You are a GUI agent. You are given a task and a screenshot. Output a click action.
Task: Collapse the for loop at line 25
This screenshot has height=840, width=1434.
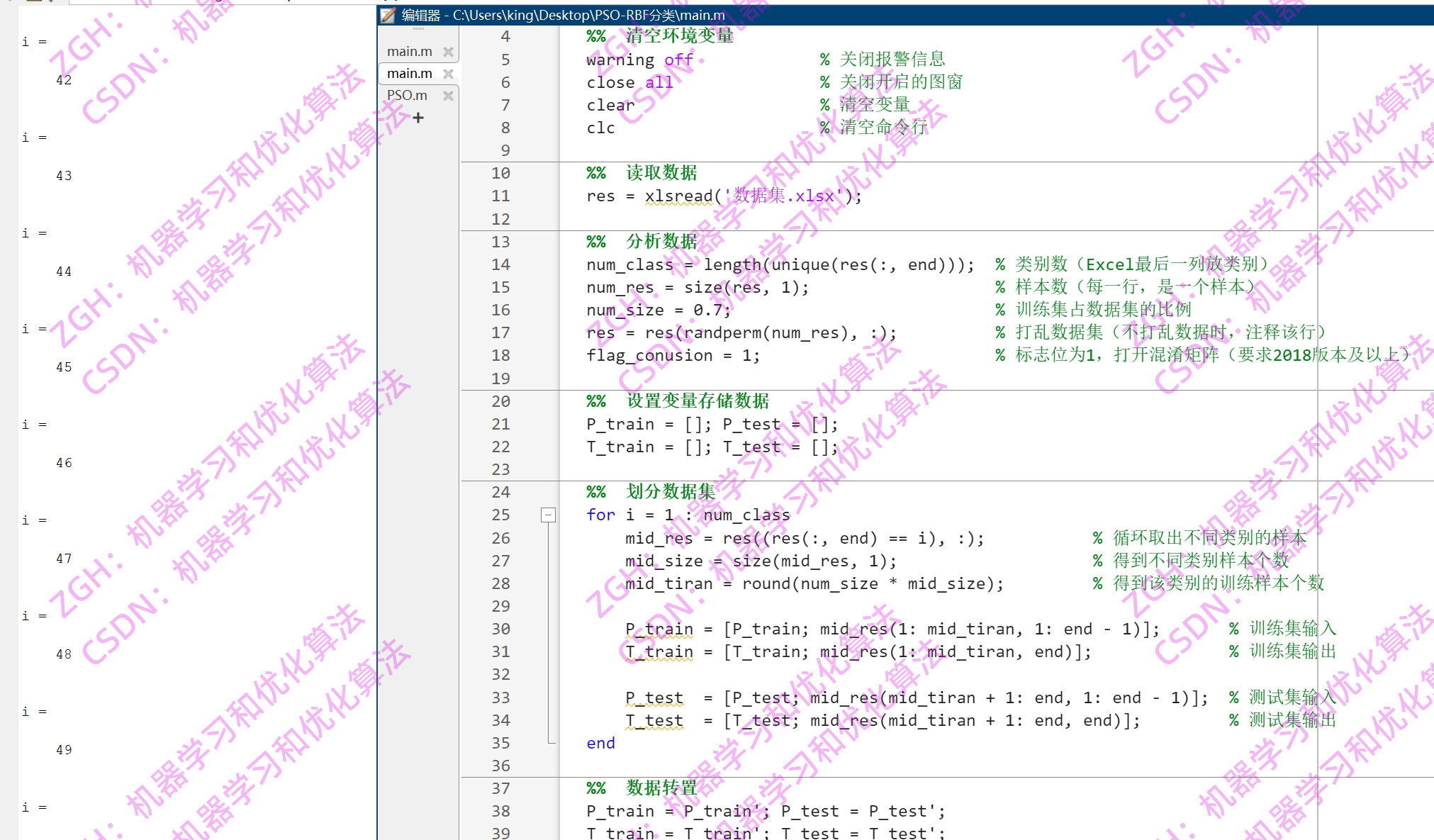point(548,515)
